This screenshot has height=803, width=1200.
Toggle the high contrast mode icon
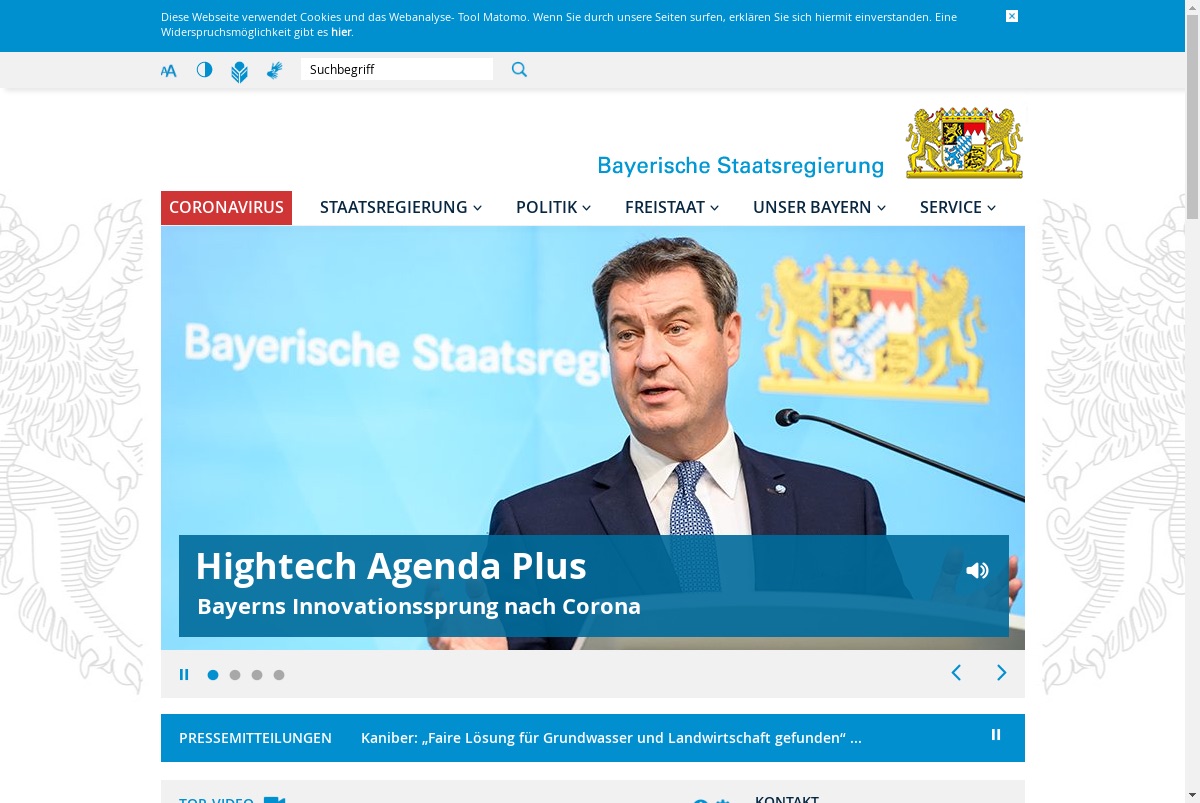(204, 69)
